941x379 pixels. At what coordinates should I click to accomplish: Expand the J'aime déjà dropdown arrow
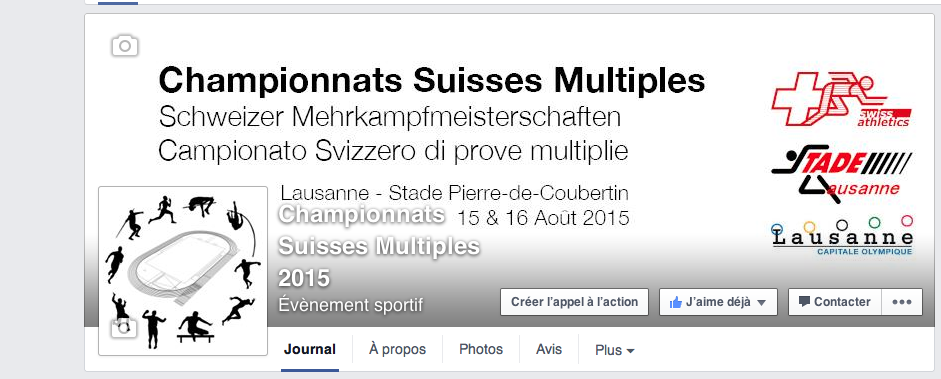(761, 303)
